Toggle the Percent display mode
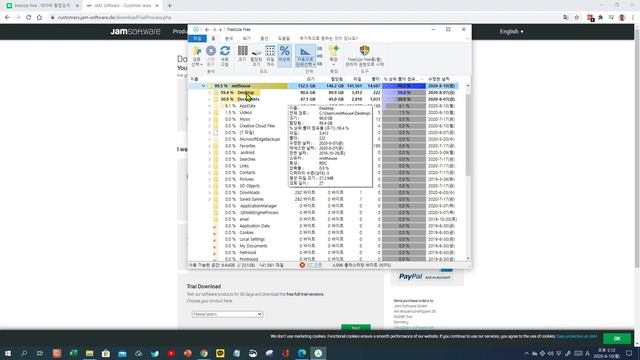 [284, 55]
